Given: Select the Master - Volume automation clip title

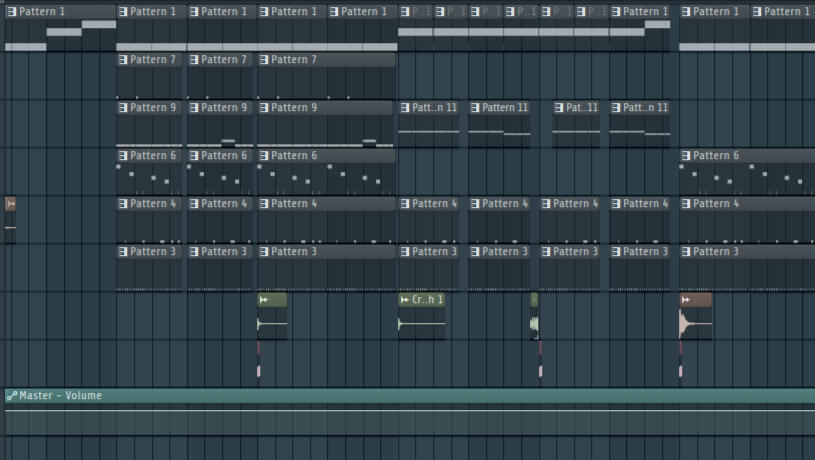Looking at the screenshot, I should pyautogui.click(x=60, y=396).
